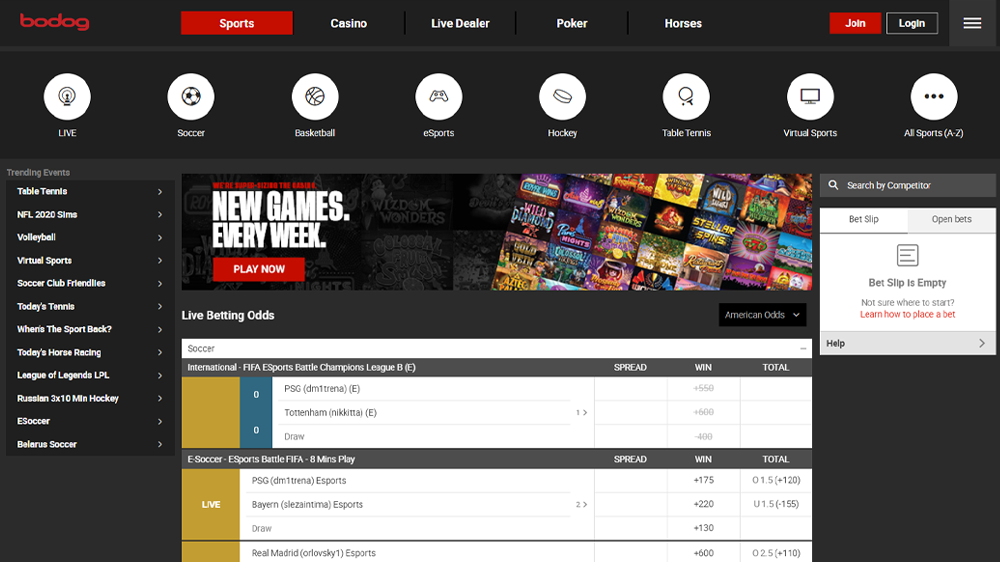1000x562 pixels.
Task: Click the Login button
Action: pos(911,23)
